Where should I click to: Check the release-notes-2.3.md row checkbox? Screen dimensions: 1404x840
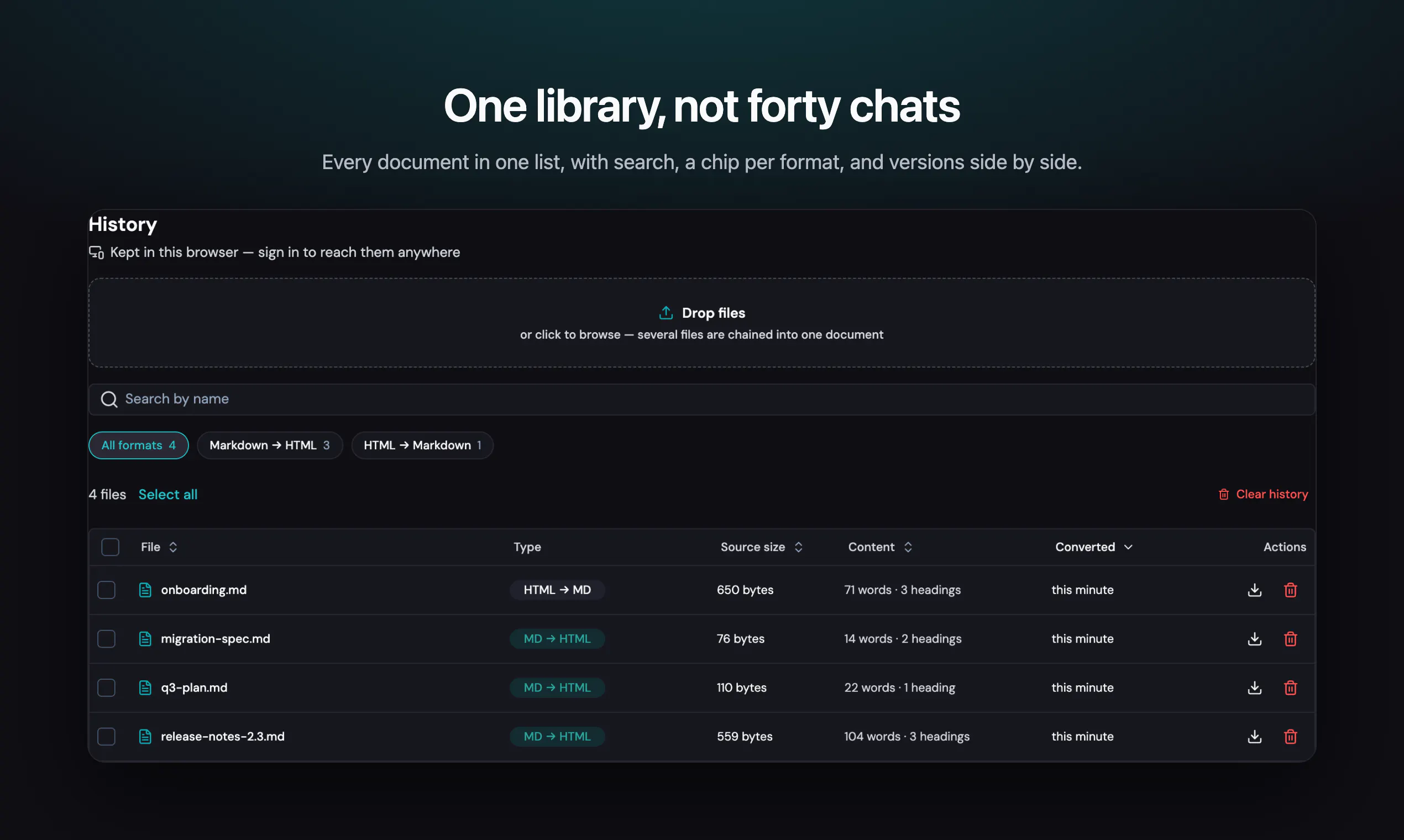point(107,737)
